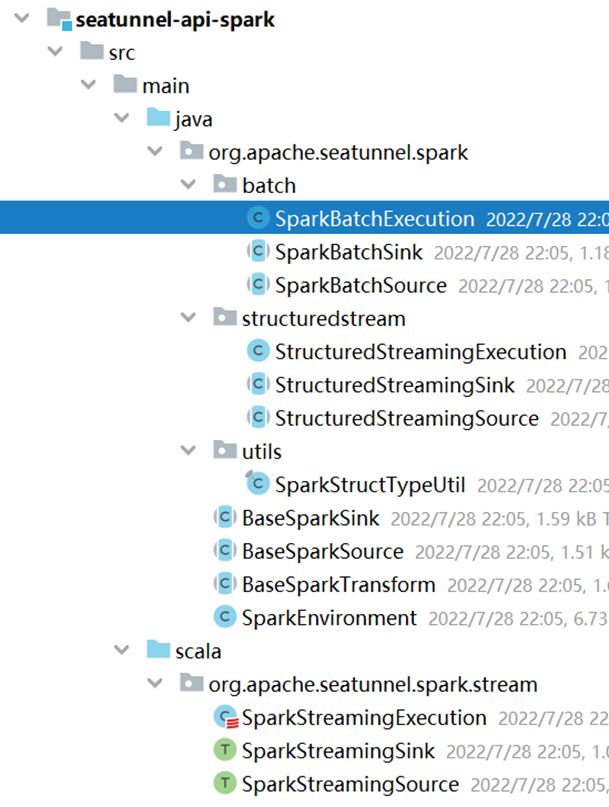Click the structuredstream package label
The height and width of the screenshot is (807, 609).
pos(324,319)
